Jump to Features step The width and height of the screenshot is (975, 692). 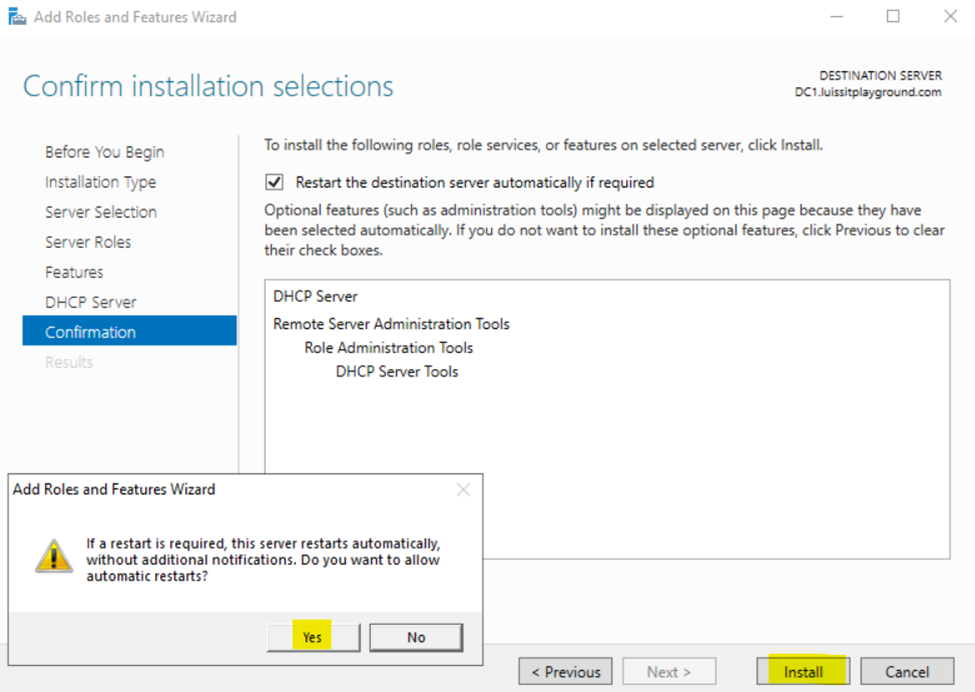click(x=74, y=272)
